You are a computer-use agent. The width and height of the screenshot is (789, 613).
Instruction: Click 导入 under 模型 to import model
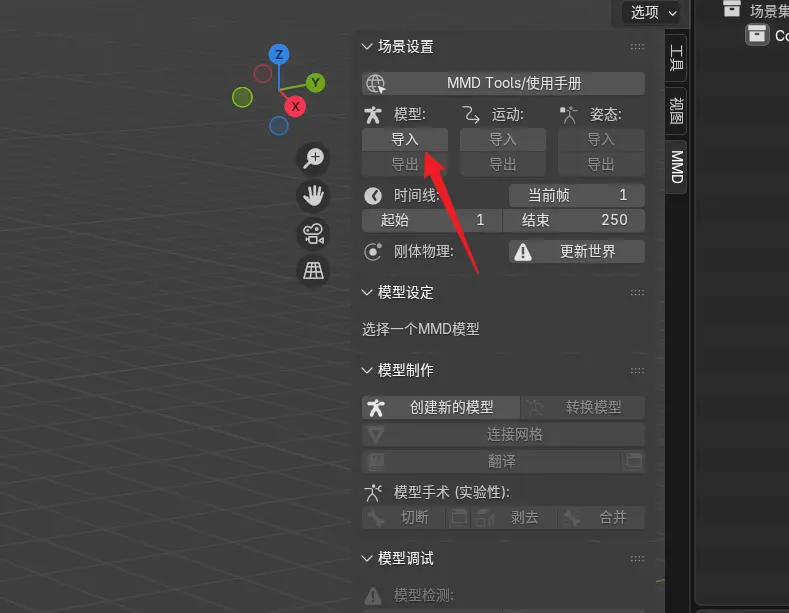coord(405,139)
